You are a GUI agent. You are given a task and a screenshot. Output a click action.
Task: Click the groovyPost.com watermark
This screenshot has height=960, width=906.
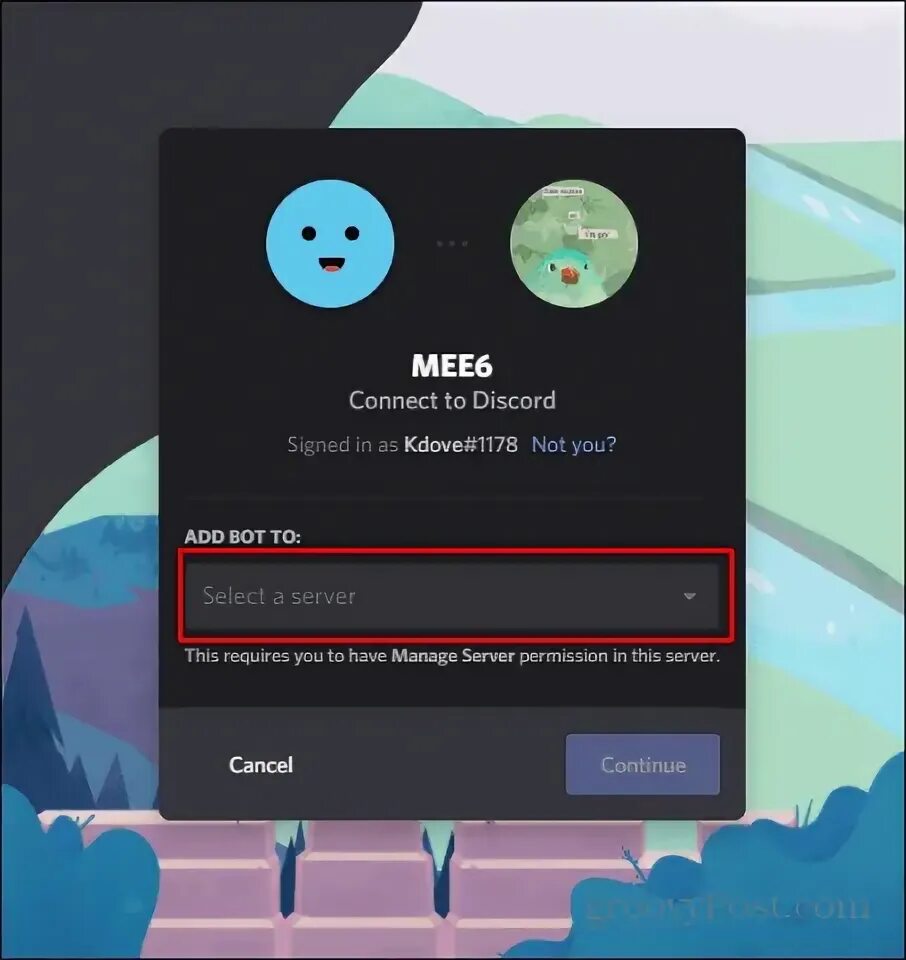click(727, 906)
